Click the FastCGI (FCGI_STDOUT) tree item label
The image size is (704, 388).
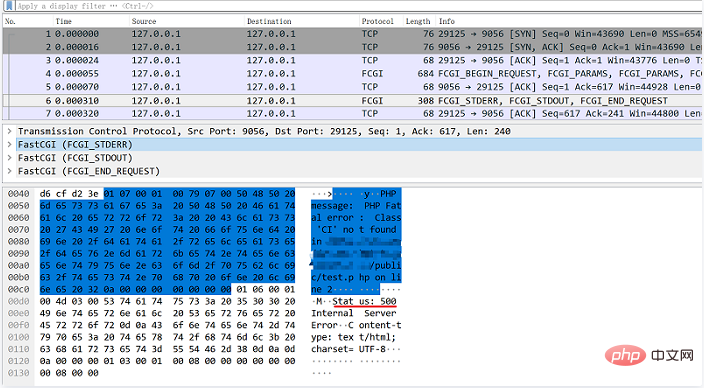75,158
